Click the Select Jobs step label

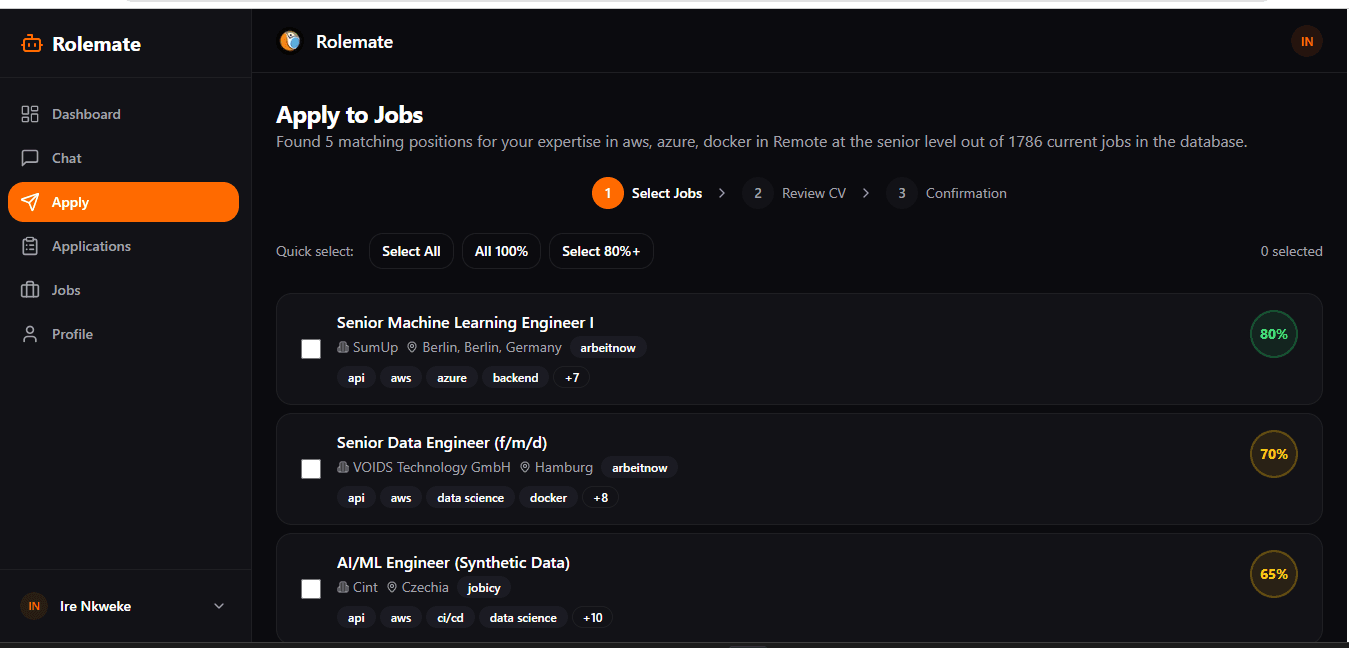point(667,193)
